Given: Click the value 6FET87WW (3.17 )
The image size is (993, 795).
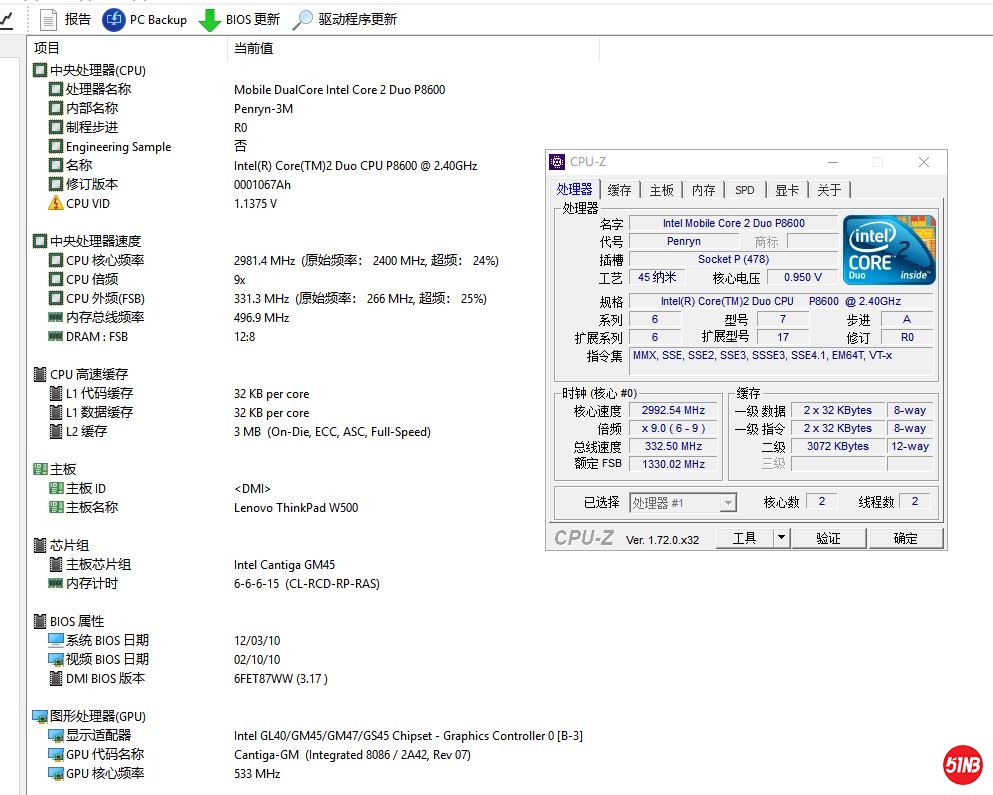Looking at the screenshot, I should 281,678.
